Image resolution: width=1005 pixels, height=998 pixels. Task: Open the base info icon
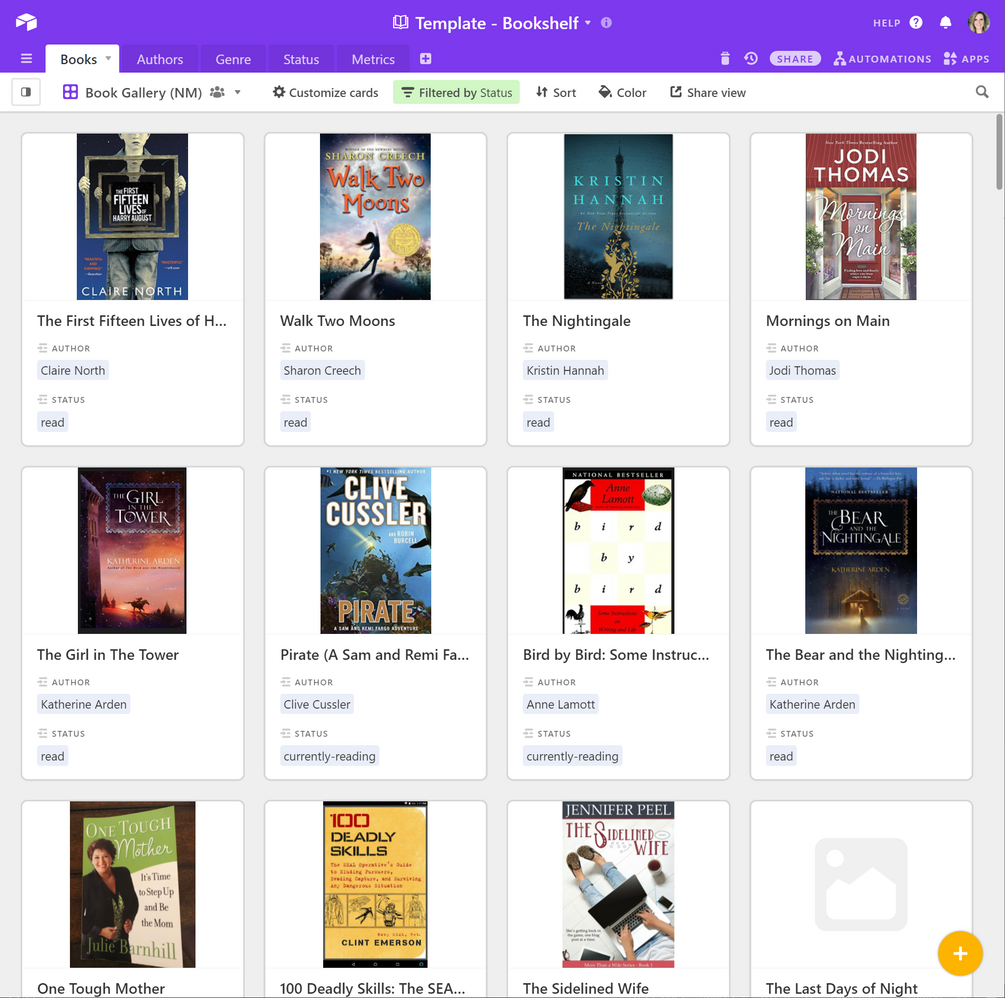(x=606, y=22)
